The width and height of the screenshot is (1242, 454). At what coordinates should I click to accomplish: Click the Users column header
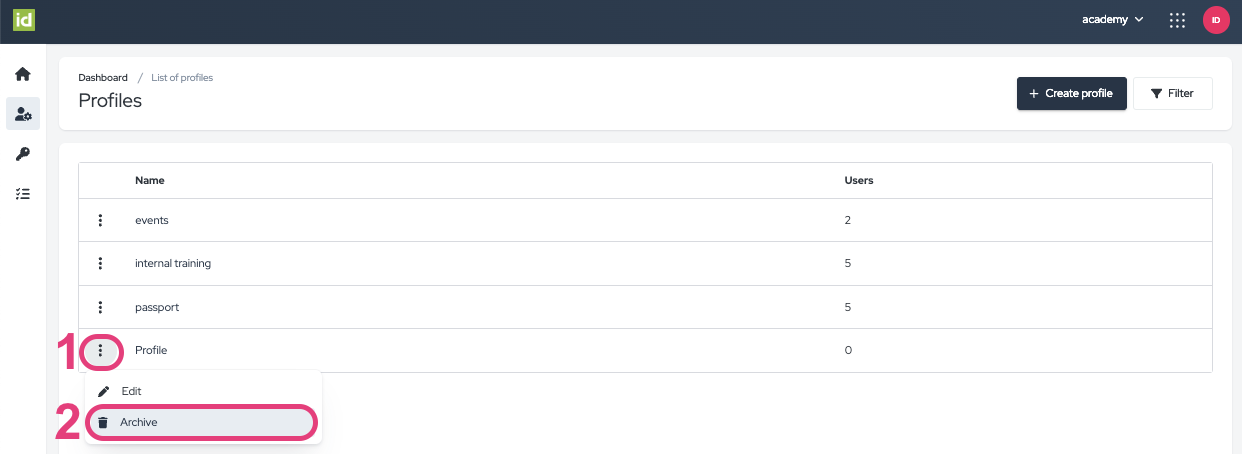(x=859, y=181)
